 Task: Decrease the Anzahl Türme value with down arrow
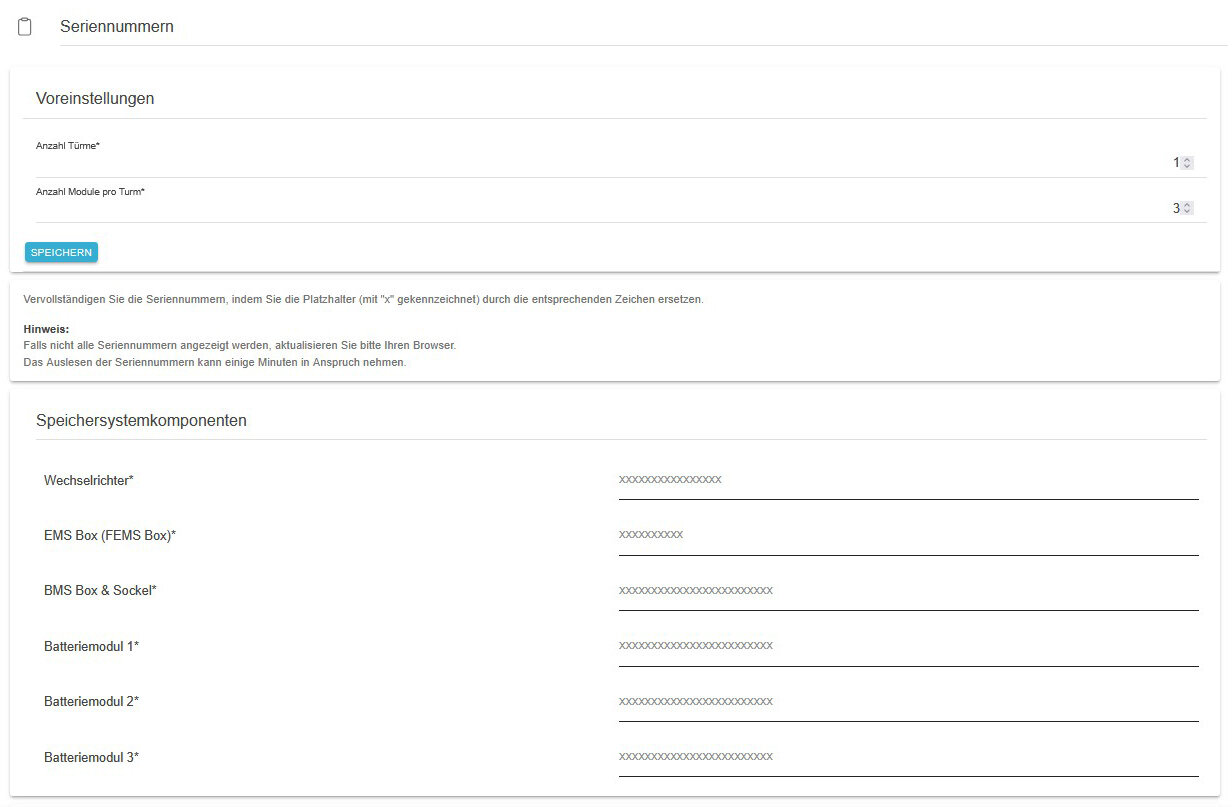(x=1187, y=166)
